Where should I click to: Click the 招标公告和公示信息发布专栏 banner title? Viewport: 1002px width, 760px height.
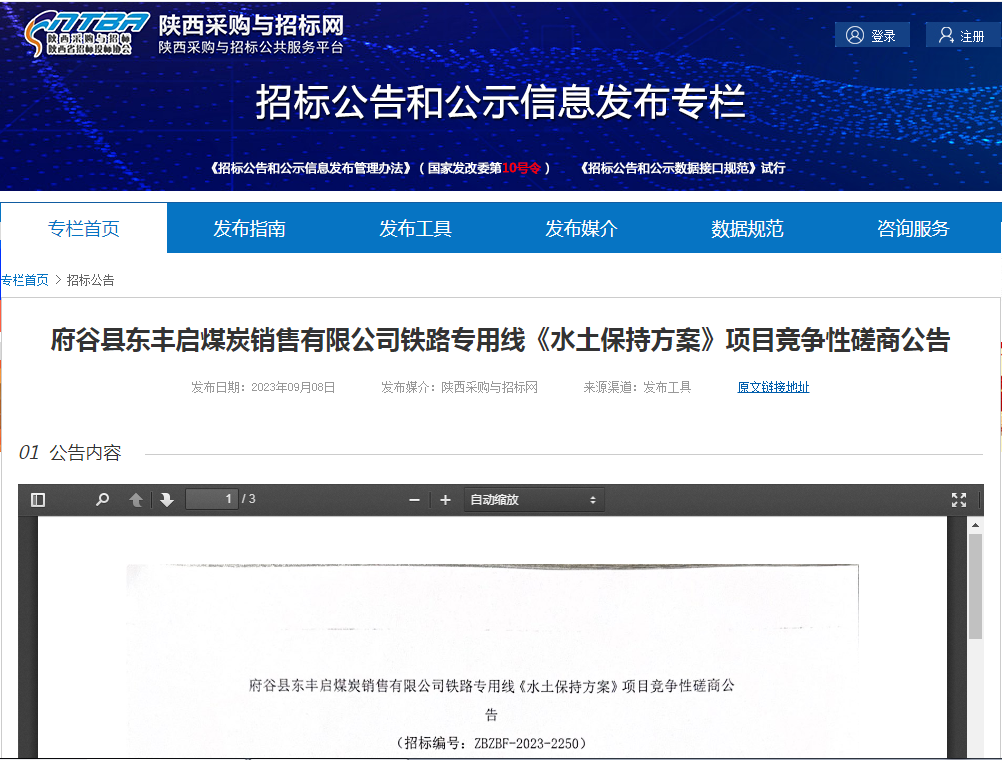coord(500,102)
